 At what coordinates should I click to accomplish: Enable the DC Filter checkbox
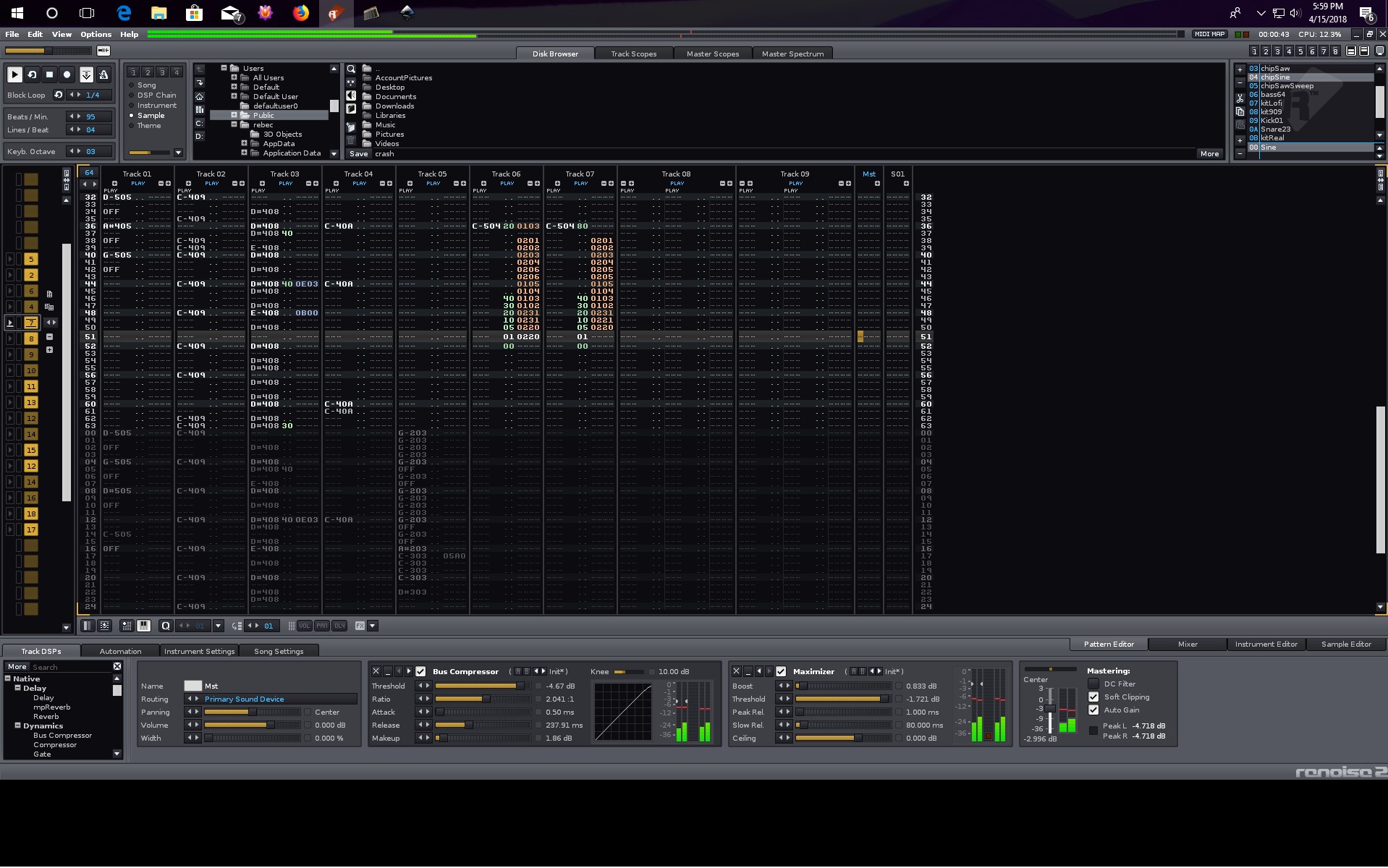(1093, 684)
